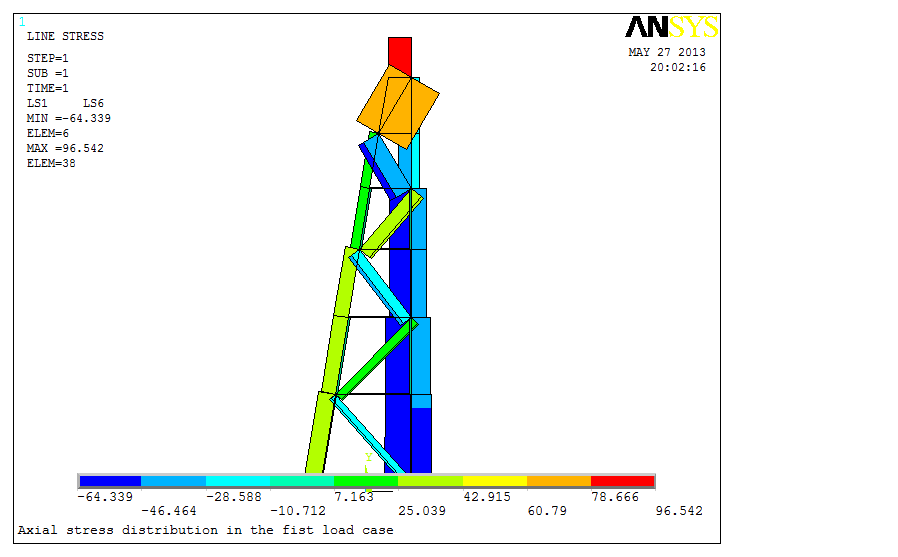The image size is (898, 557).
Task: Click the cyan legend color band
Action: point(238,481)
